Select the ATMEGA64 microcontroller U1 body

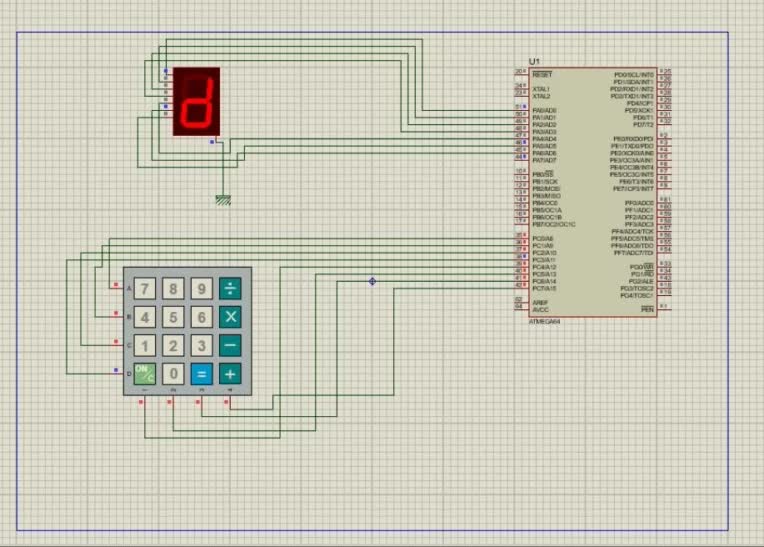593,192
